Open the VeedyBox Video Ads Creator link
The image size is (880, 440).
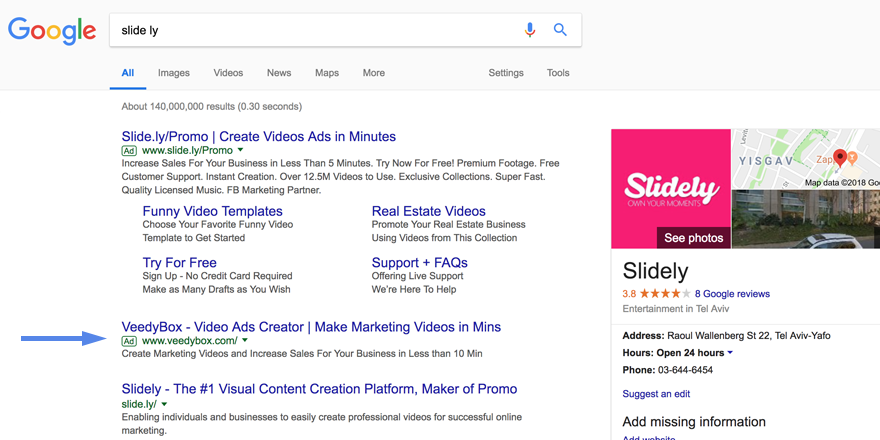click(x=311, y=327)
